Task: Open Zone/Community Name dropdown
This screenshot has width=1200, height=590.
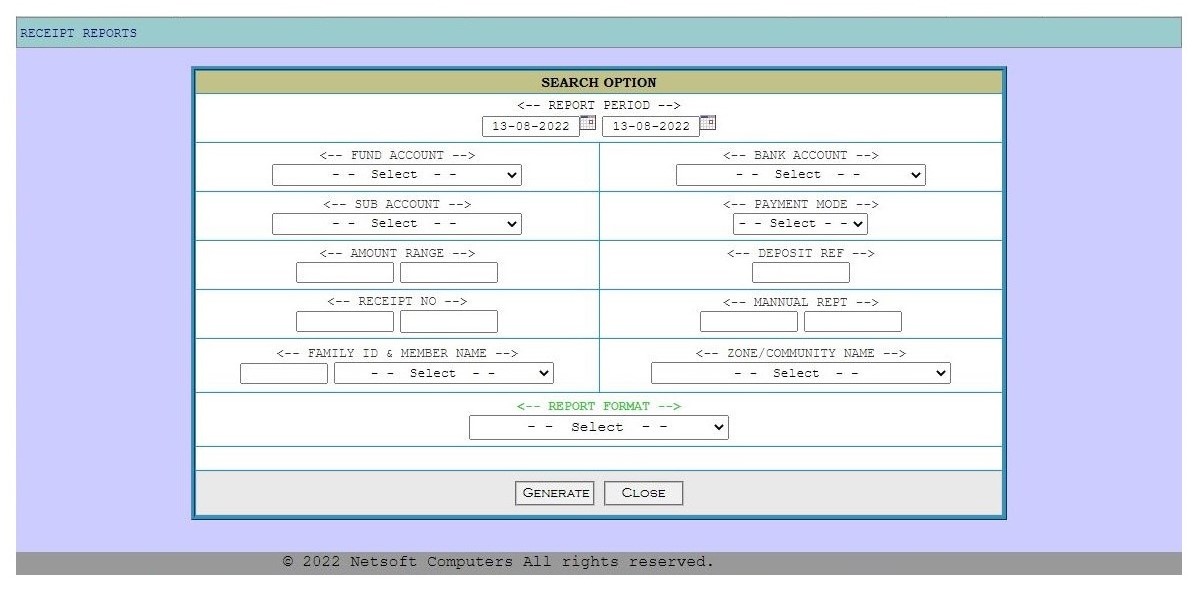Action: [800, 373]
